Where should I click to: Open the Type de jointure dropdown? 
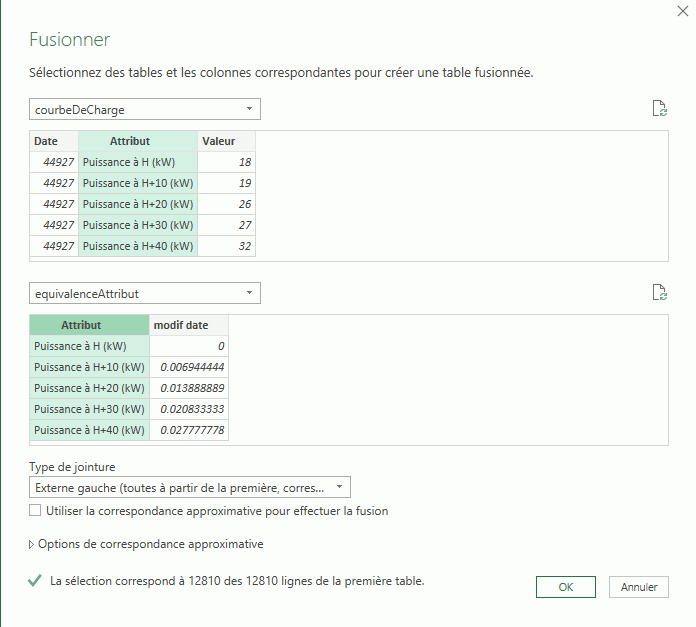tap(190, 488)
